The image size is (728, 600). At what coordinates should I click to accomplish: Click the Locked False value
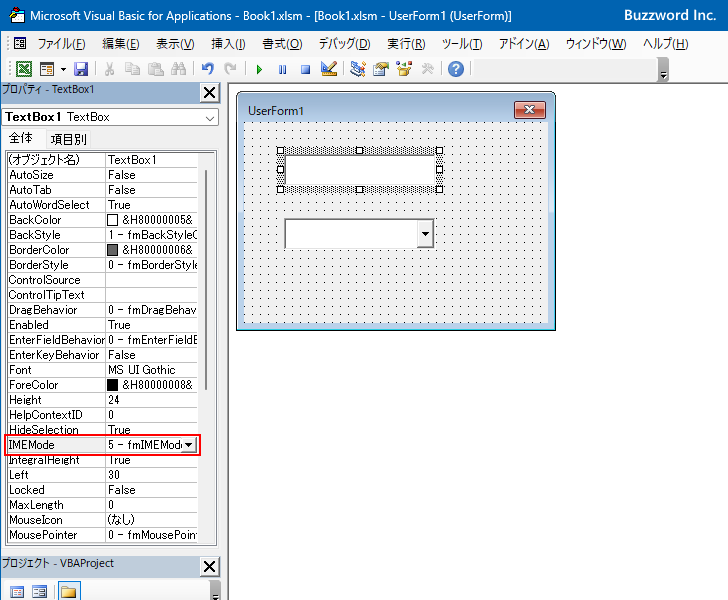point(152,490)
